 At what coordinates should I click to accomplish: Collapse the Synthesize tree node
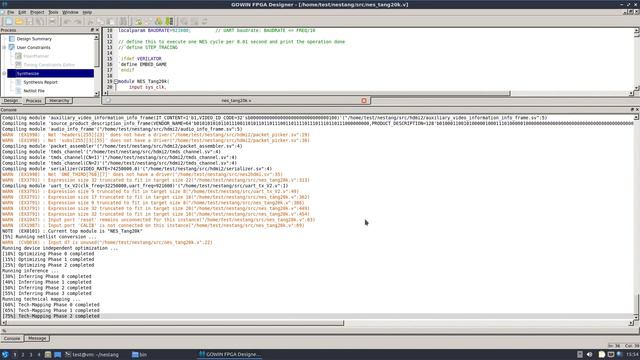click(x=4, y=73)
